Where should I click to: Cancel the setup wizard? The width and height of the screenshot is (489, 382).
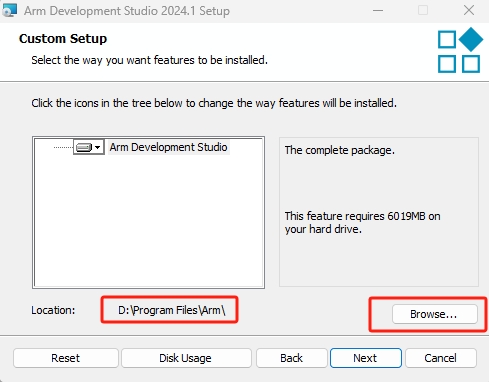(x=441, y=358)
